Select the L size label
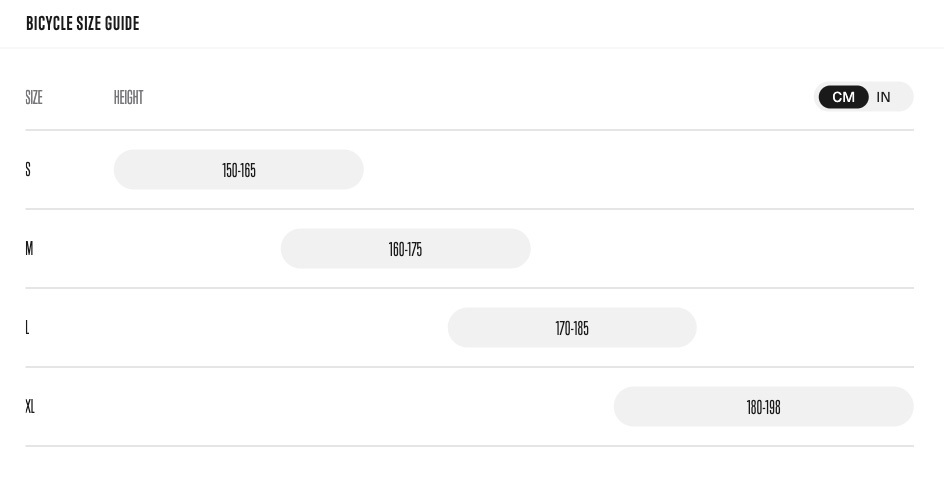 28,327
